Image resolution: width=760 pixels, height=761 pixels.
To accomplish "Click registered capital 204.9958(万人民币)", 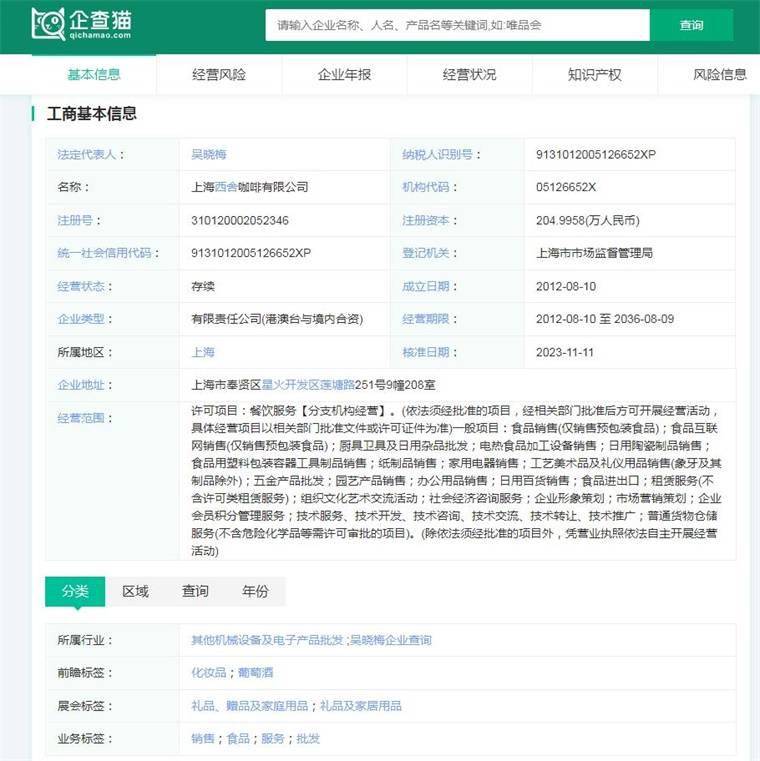I will pyautogui.click(x=588, y=220).
